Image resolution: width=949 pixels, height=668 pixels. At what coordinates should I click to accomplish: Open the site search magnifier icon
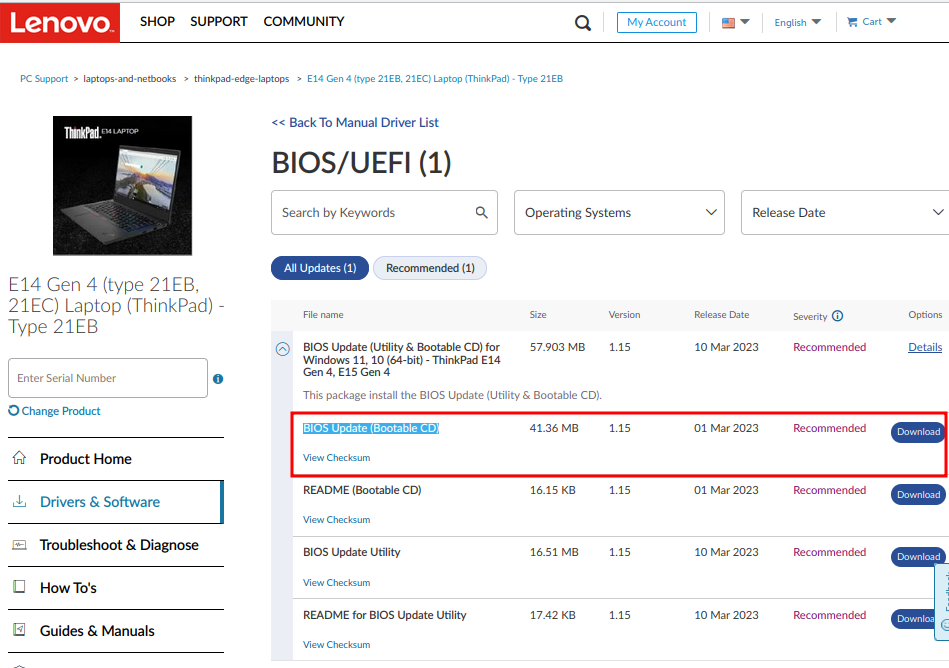click(x=582, y=23)
